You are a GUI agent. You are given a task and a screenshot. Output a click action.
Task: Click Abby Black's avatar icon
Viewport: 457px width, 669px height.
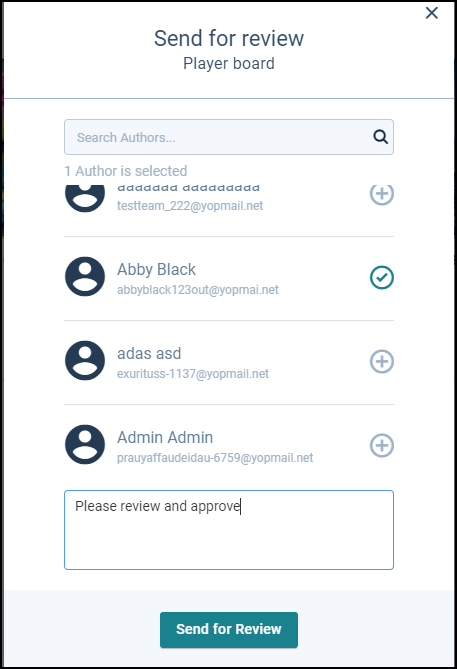click(85, 276)
